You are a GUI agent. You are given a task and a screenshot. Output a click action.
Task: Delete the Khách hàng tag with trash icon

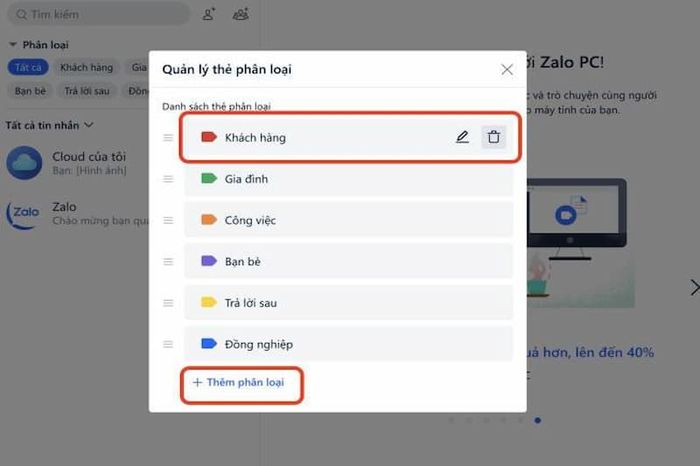tap(493, 137)
